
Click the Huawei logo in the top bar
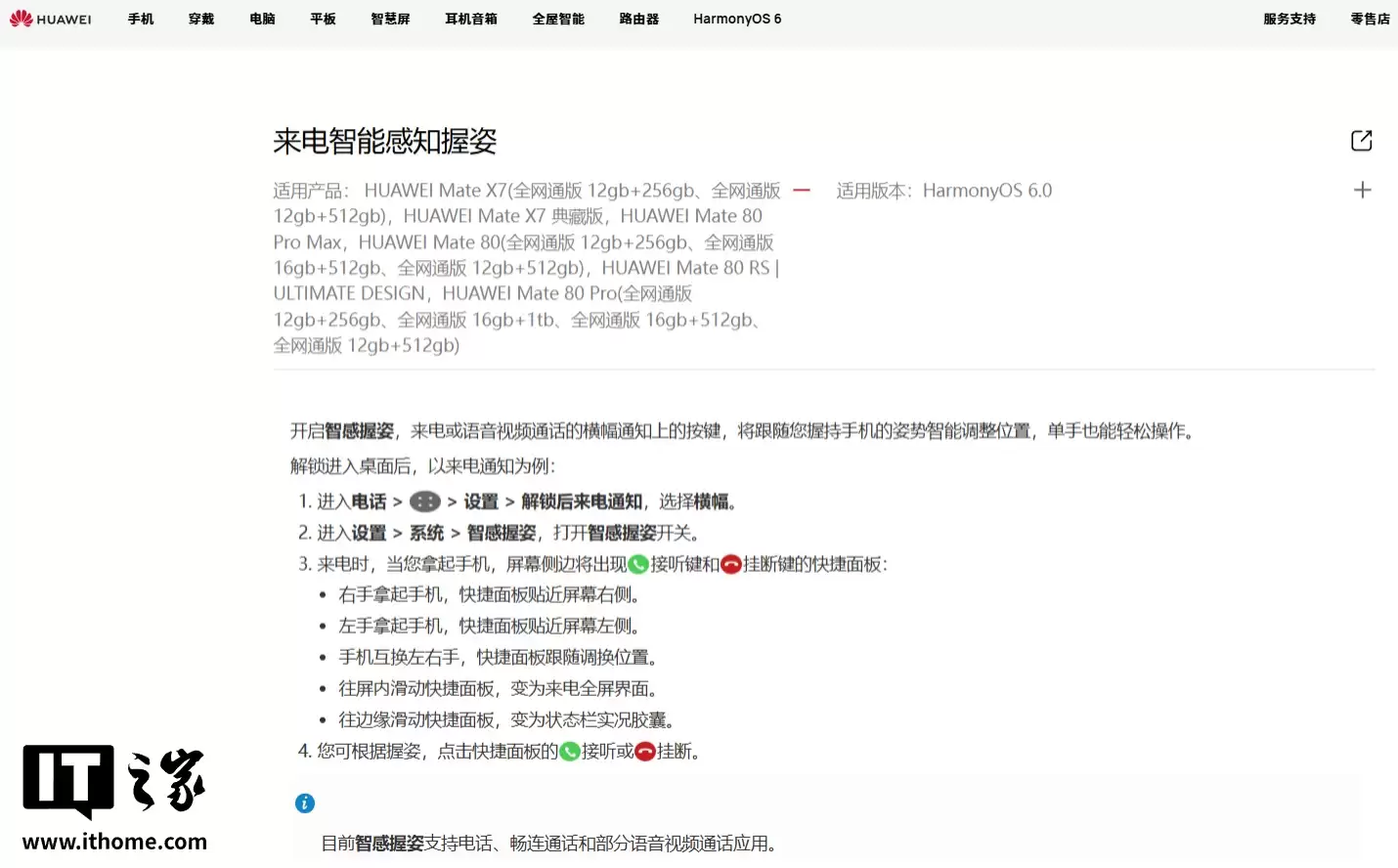pos(51,18)
